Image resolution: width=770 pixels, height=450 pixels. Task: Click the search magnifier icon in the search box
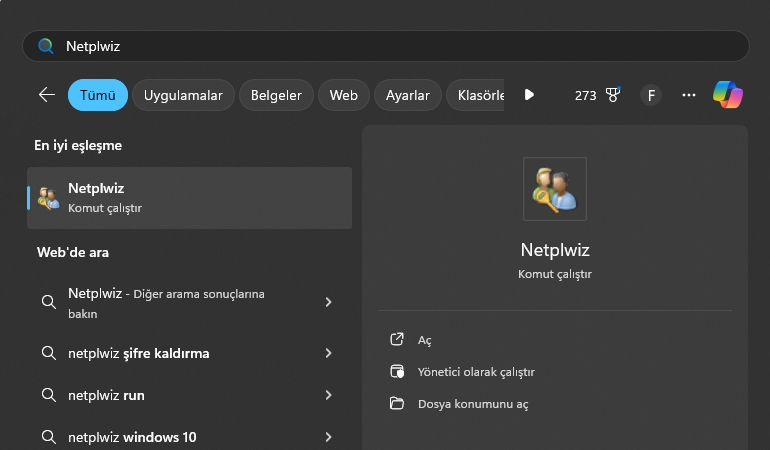(x=46, y=46)
